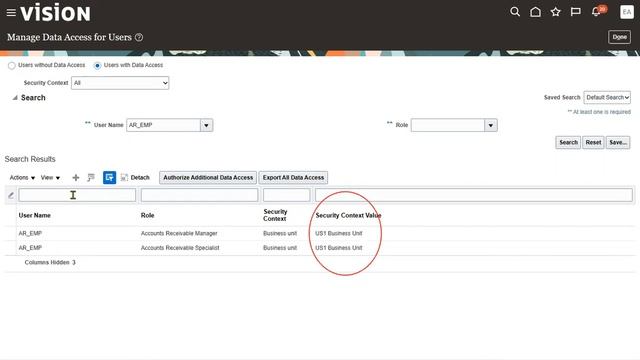
Task: Click US1 Business Unit in Specialist row
Action: (x=339, y=248)
